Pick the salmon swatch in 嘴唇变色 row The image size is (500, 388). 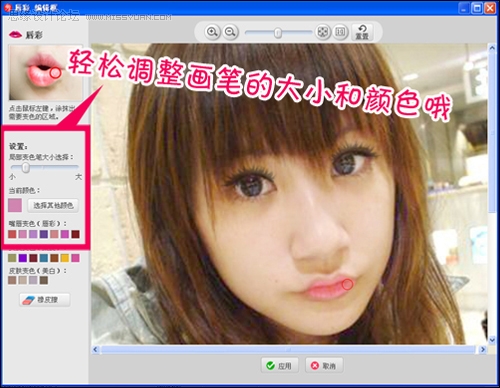pyautogui.click(x=54, y=234)
